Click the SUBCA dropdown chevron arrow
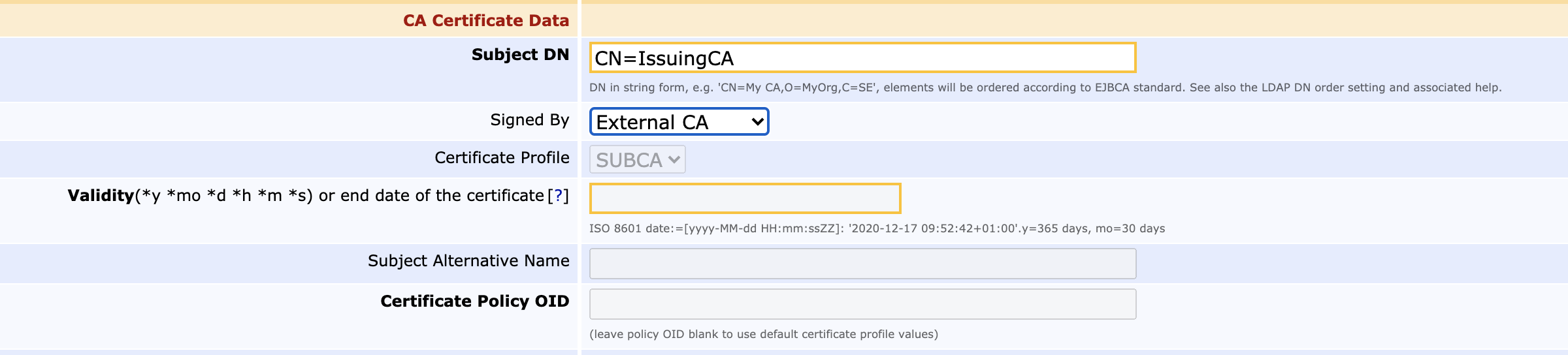The image size is (1568, 355). pyautogui.click(x=674, y=160)
